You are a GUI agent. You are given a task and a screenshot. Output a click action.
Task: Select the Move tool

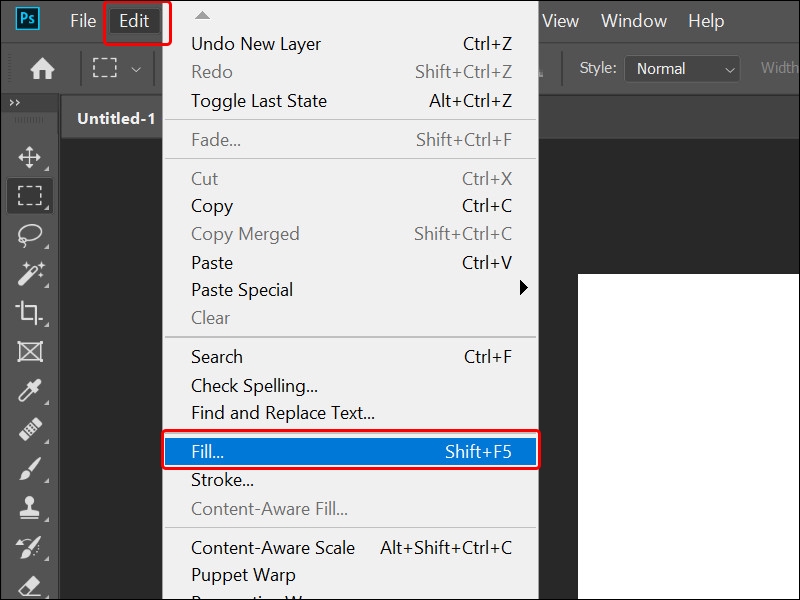30,157
